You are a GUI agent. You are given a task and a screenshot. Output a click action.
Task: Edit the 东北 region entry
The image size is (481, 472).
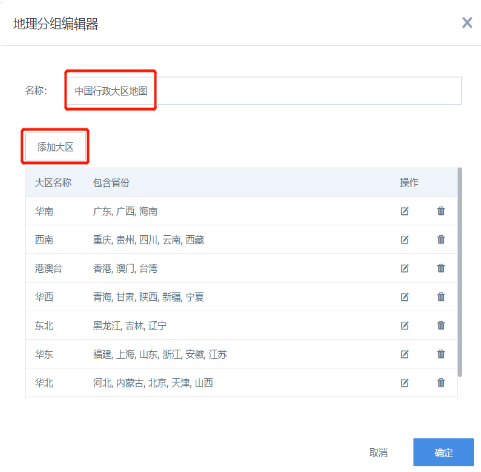coord(404,326)
